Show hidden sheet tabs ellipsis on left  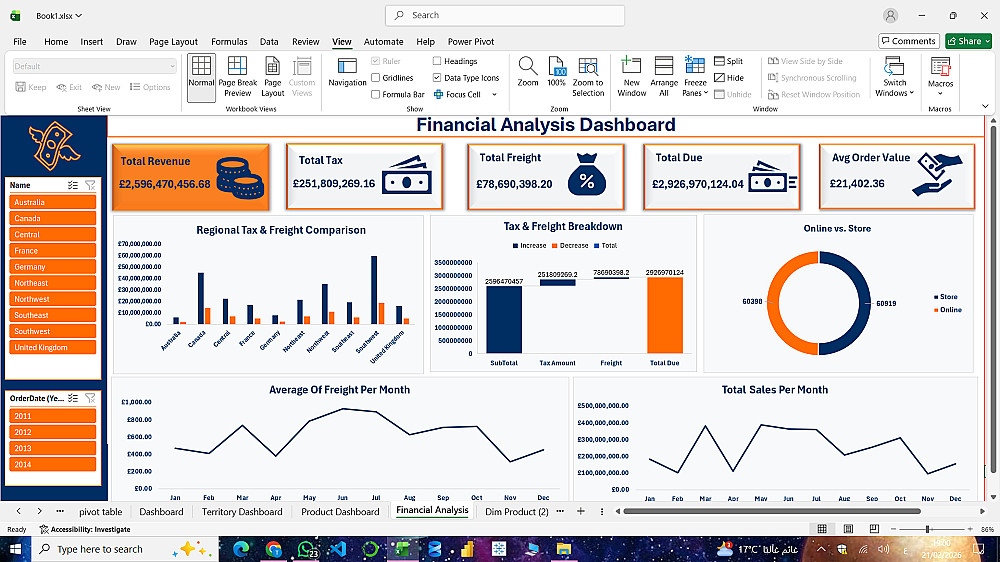[60, 511]
